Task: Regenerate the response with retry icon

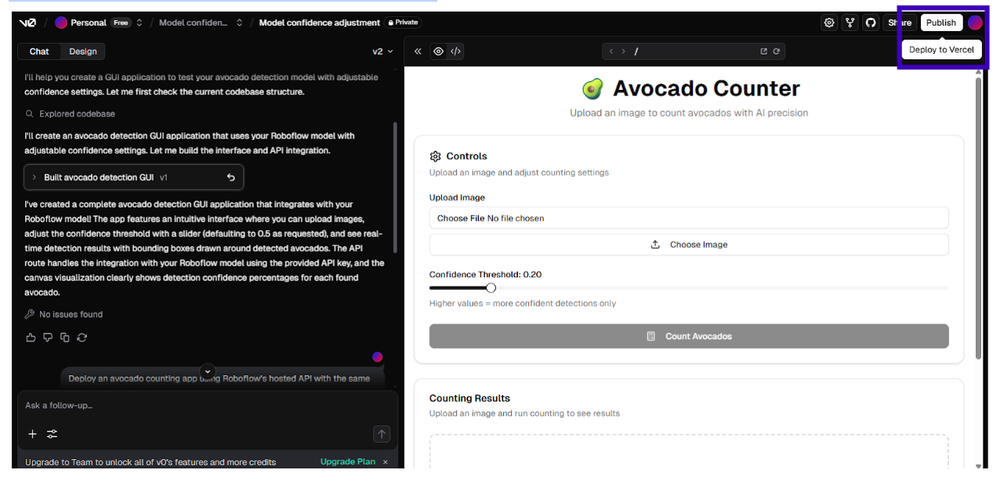Action: pyautogui.click(x=82, y=338)
